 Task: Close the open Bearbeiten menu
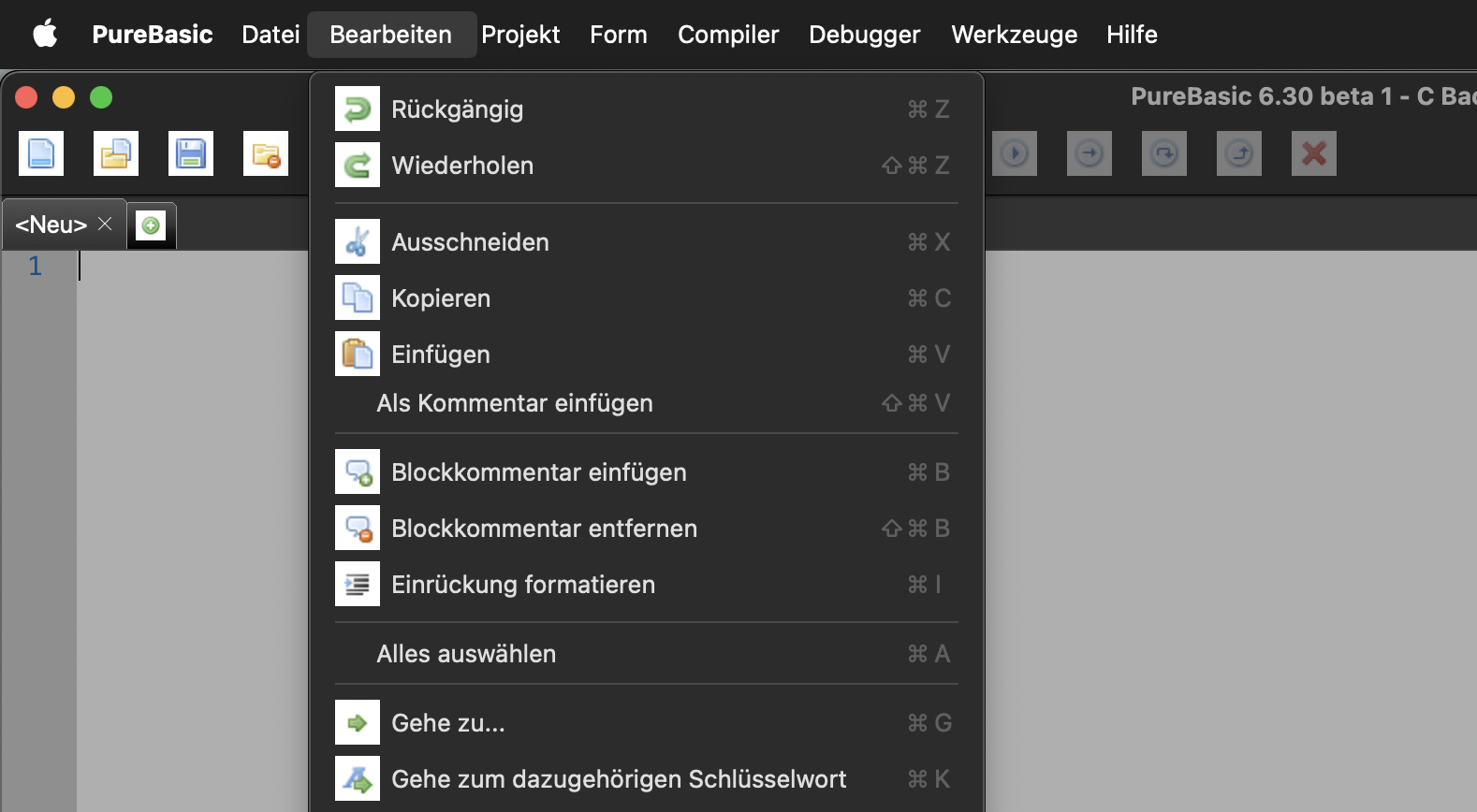[x=391, y=35]
